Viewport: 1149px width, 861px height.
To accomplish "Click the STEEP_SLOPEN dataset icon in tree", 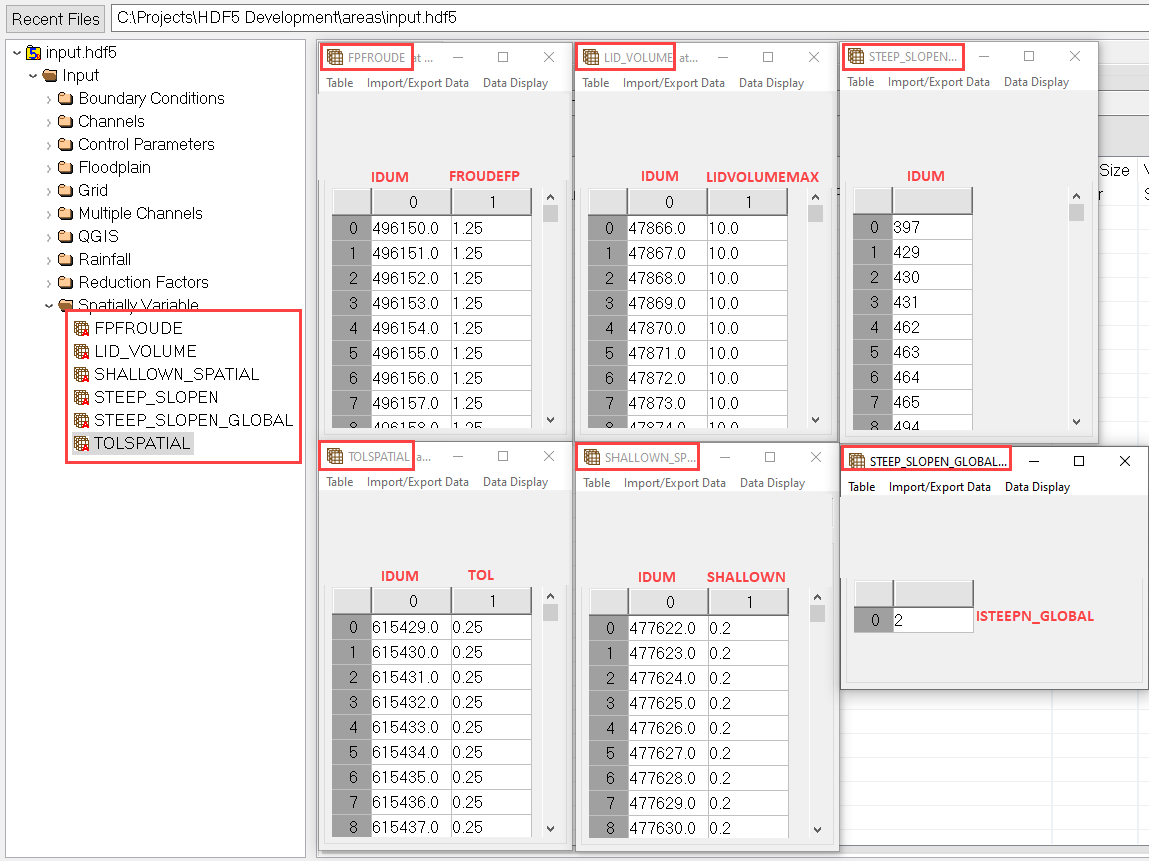I will 82,397.
